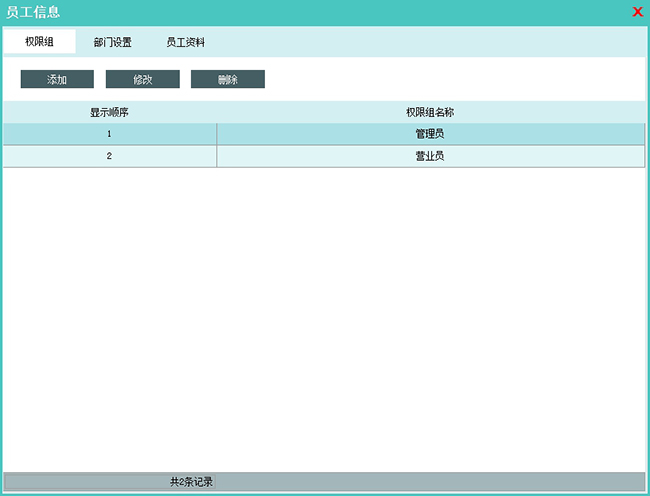Viewport: 650px width, 496px height.
Task: Click blank tab strip right of 员工资料
Action: click(x=430, y=42)
